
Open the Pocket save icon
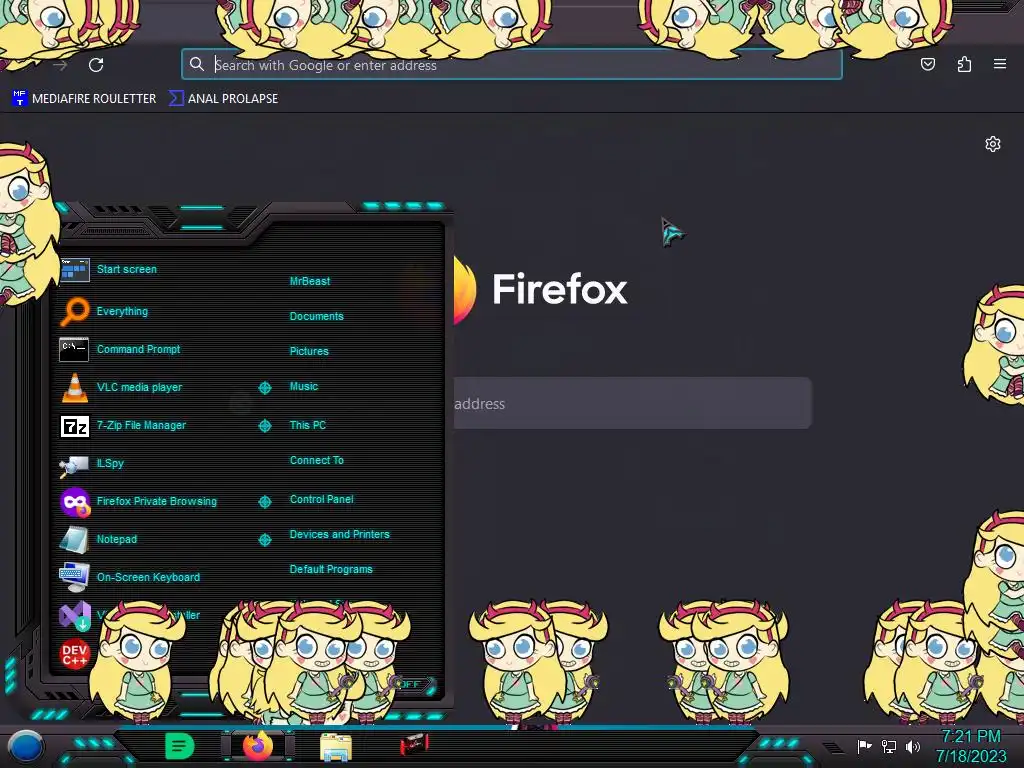pos(927,64)
